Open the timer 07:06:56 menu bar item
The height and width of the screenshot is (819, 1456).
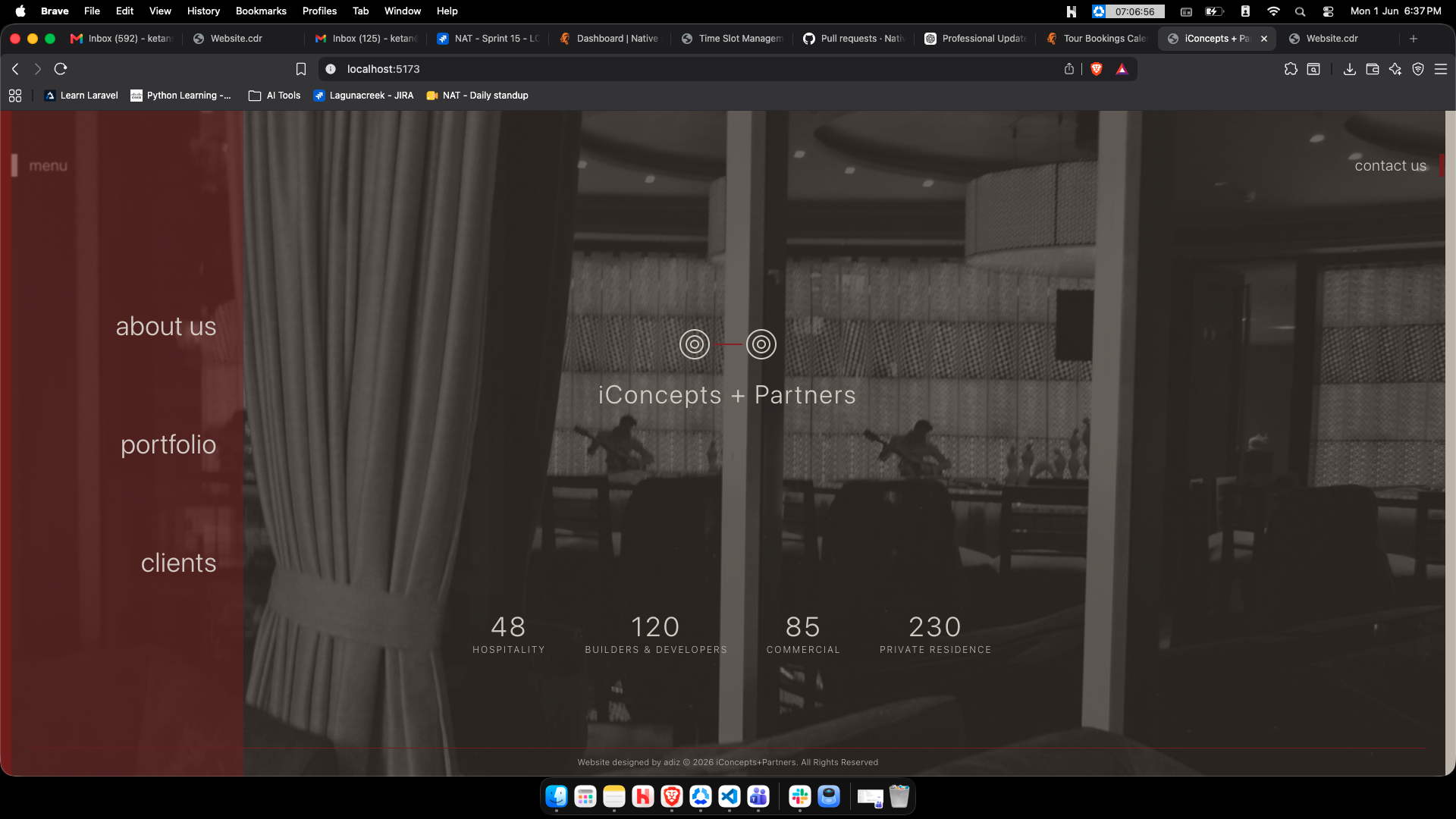[x=1128, y=11]
